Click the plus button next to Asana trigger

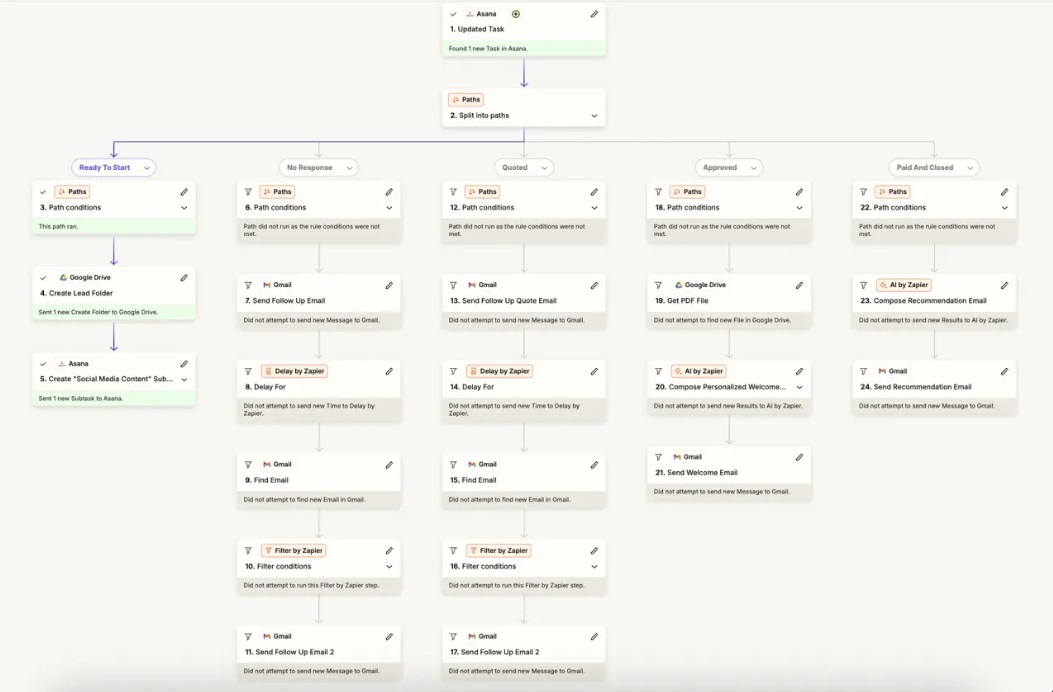(516, 14)
